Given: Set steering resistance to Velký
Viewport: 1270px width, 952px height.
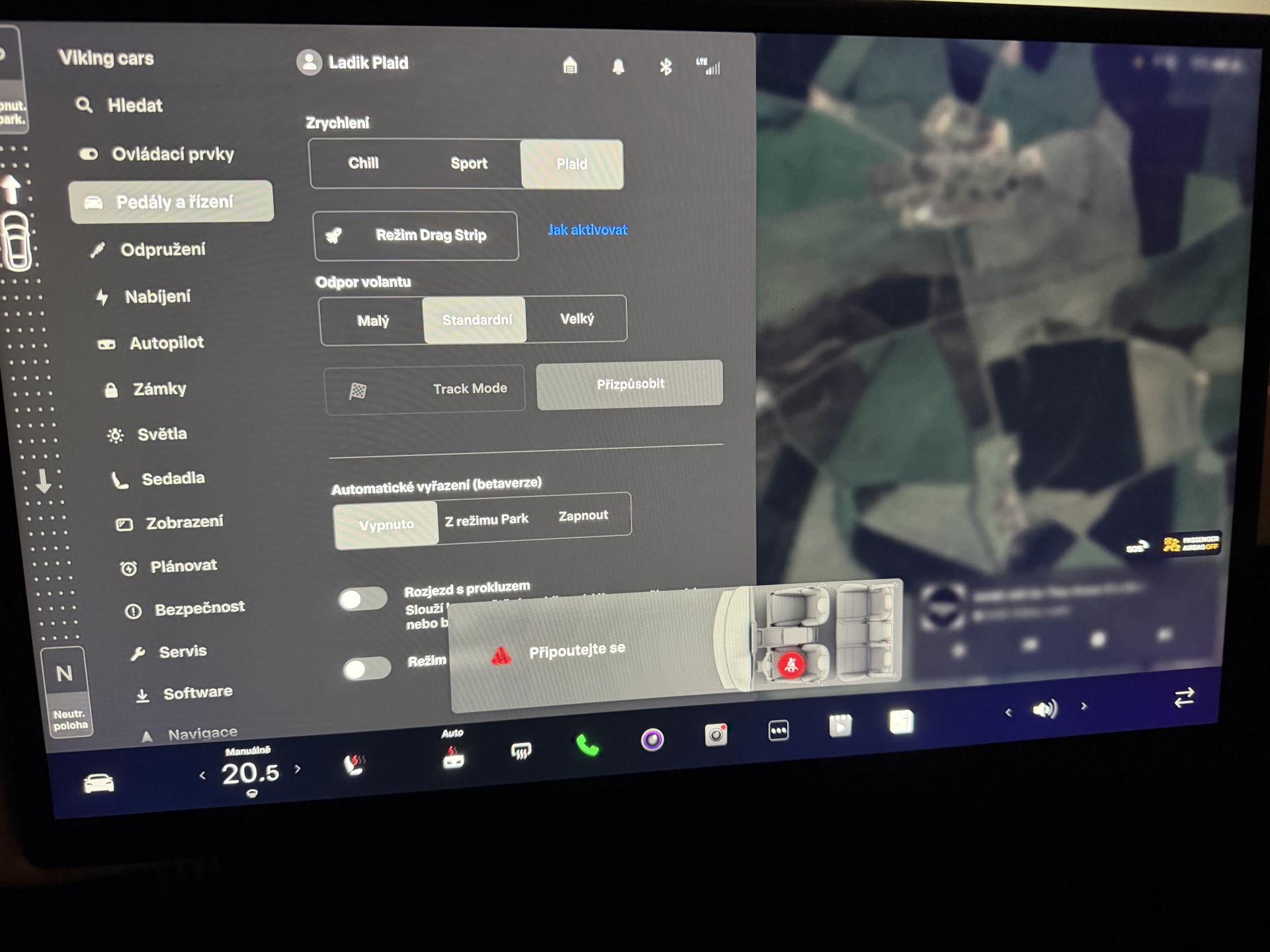Looking at the screenshot, I should 577,319.
